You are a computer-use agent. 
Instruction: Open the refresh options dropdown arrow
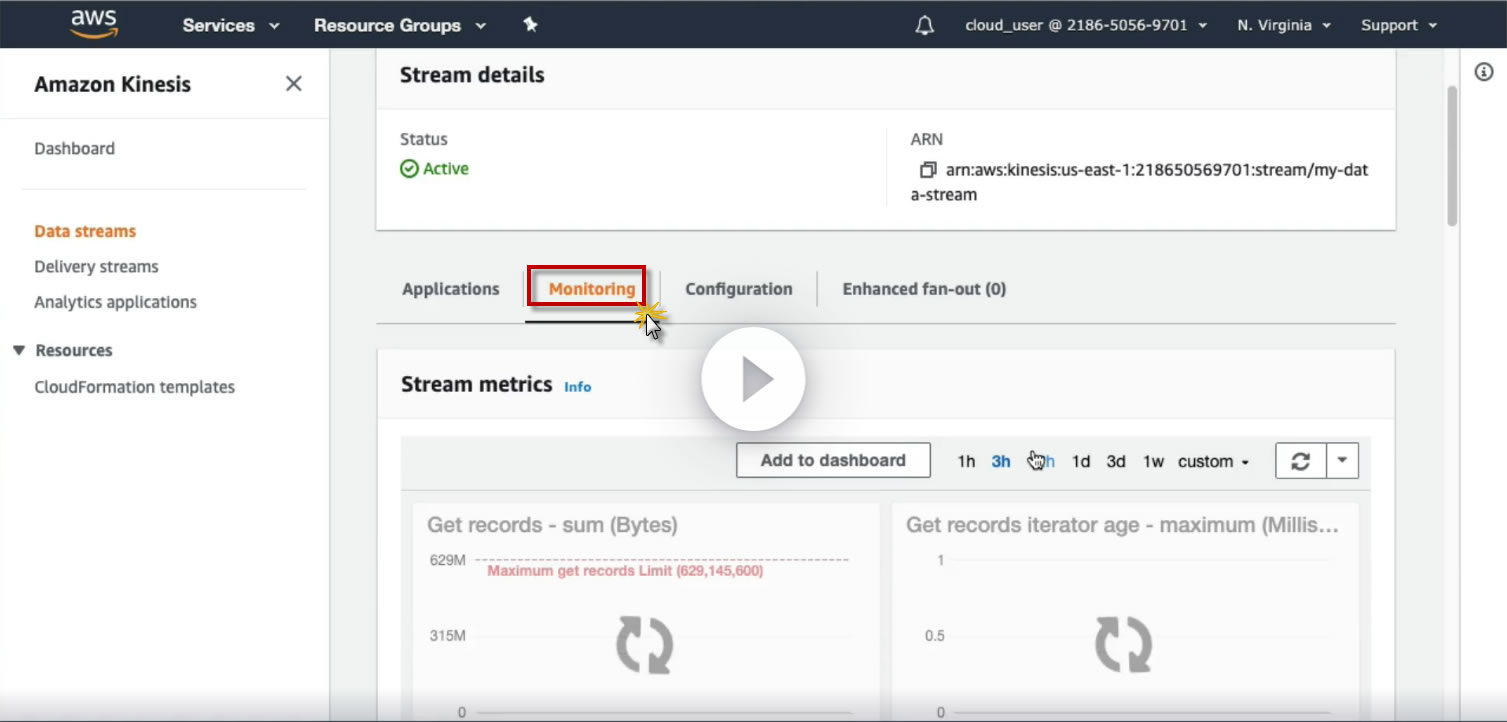click(1342, 461)
